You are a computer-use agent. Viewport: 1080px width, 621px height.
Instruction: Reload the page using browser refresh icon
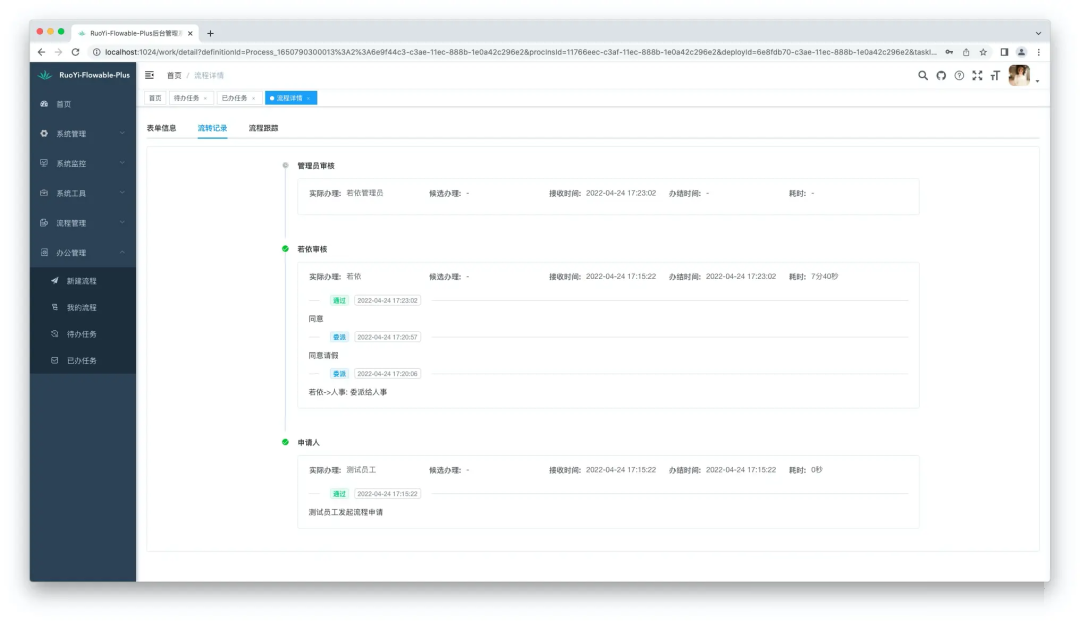click(75, 52)
